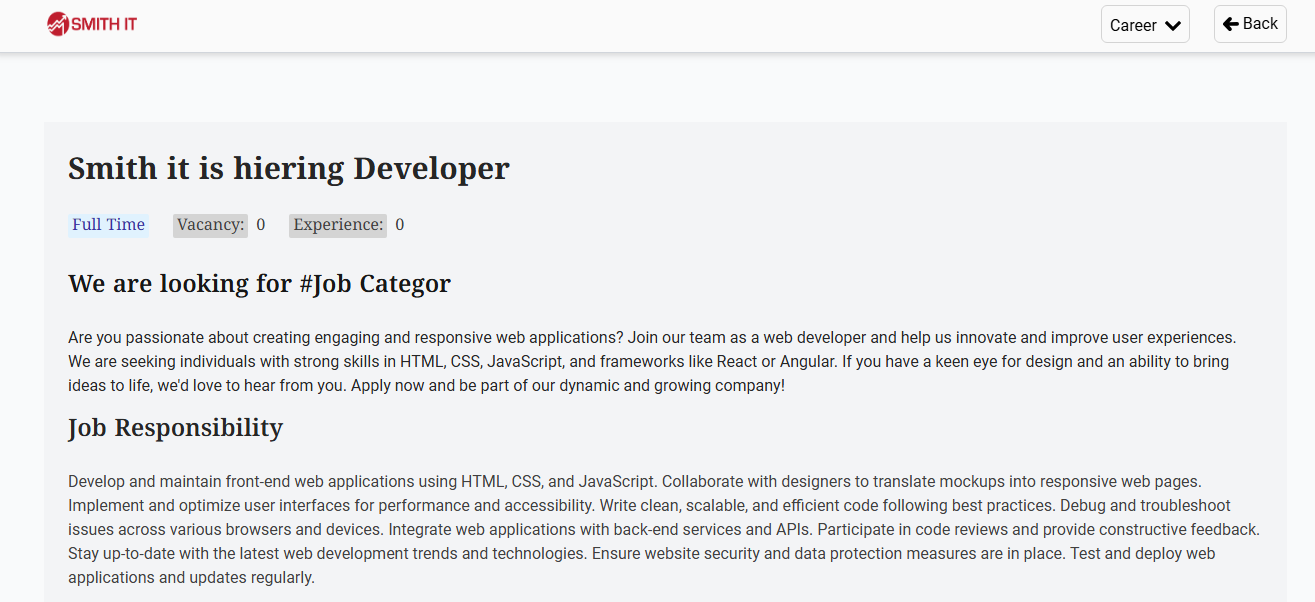This screenshot has height=602, width=1315.
Task: Click the SMITH IT brand text
Action: pyautogui.click(x=104, y=24)
